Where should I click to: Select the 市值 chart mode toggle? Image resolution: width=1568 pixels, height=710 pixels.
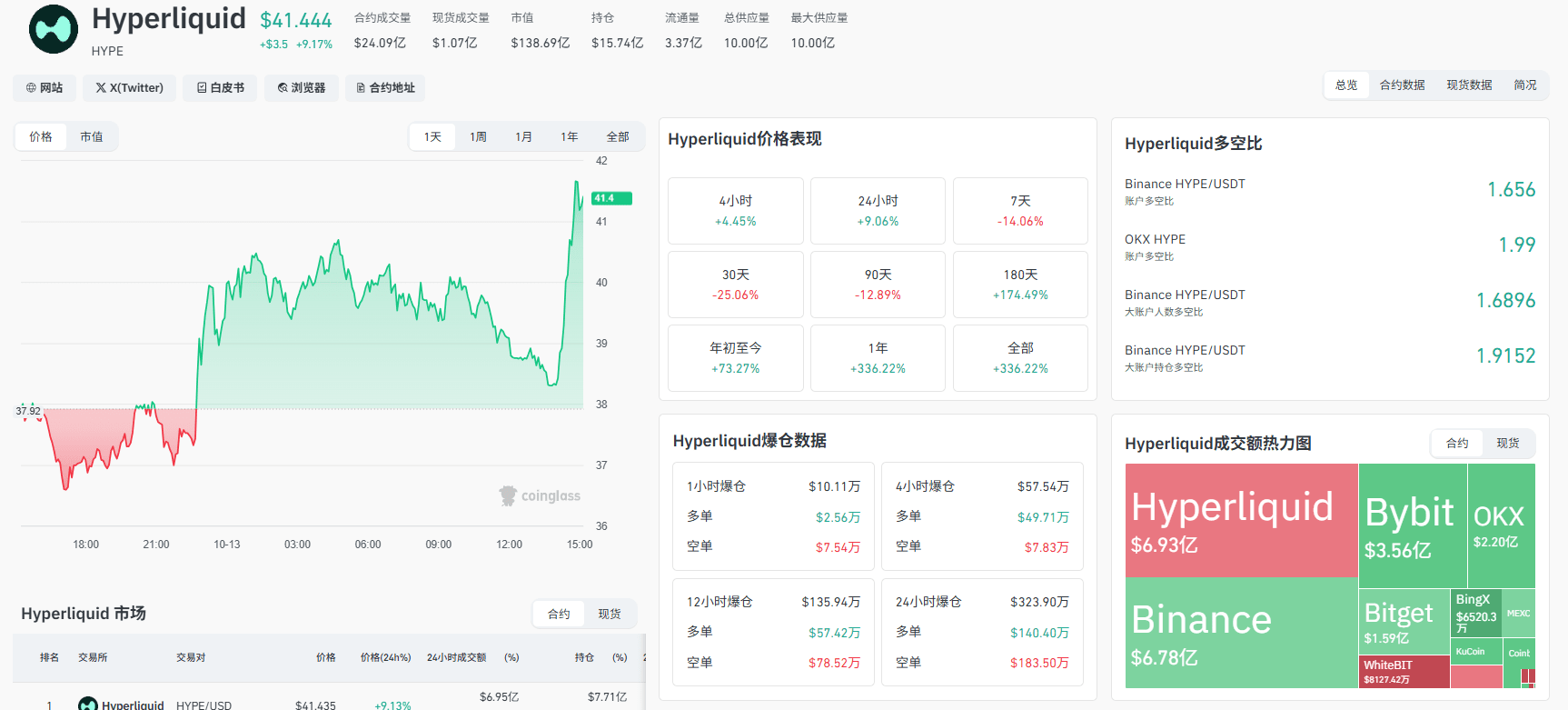click(x=91, y=137)
